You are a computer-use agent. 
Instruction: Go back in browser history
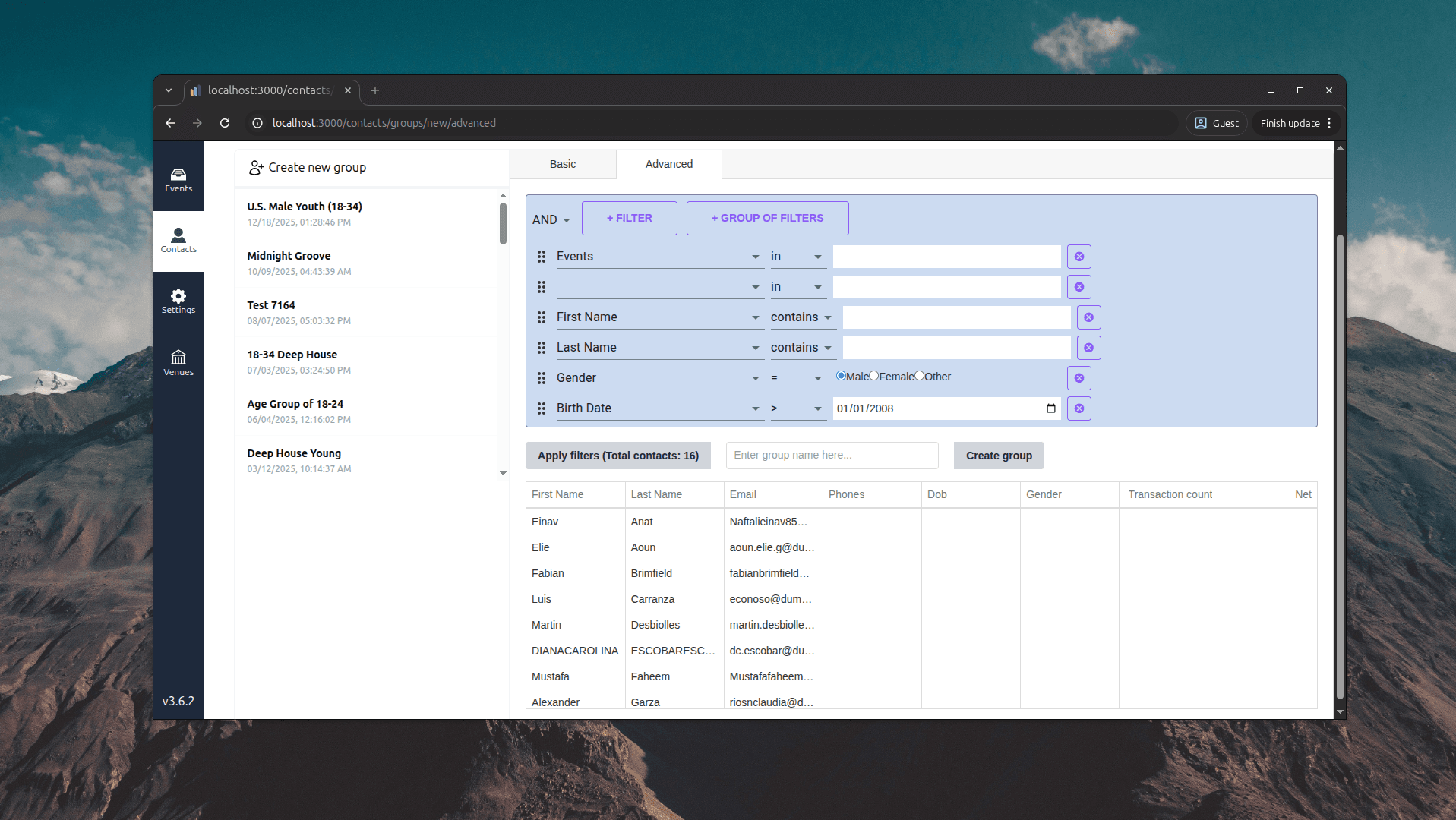click(x=170, y=123)
